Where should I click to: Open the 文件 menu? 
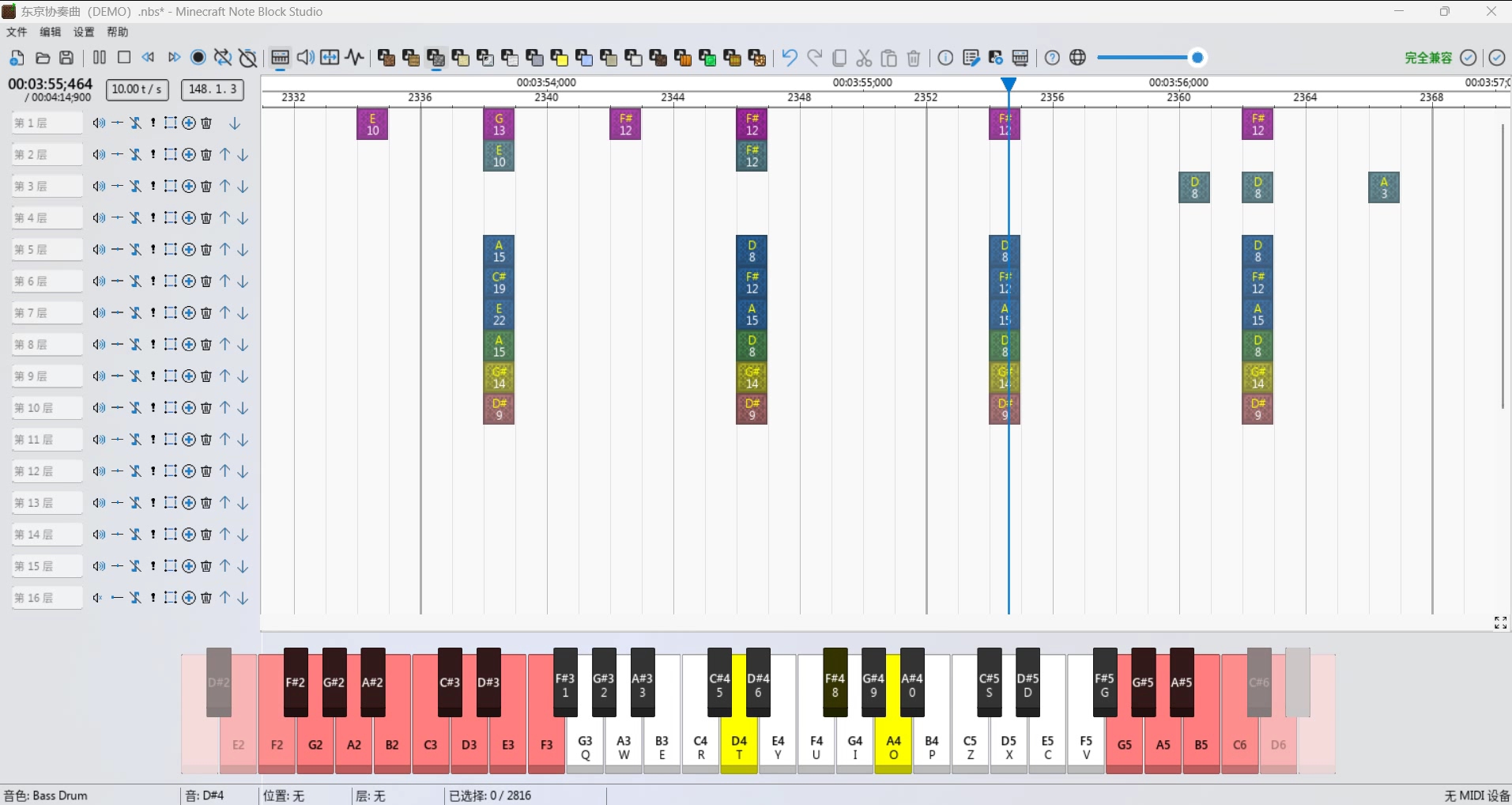tap(17, 32)
